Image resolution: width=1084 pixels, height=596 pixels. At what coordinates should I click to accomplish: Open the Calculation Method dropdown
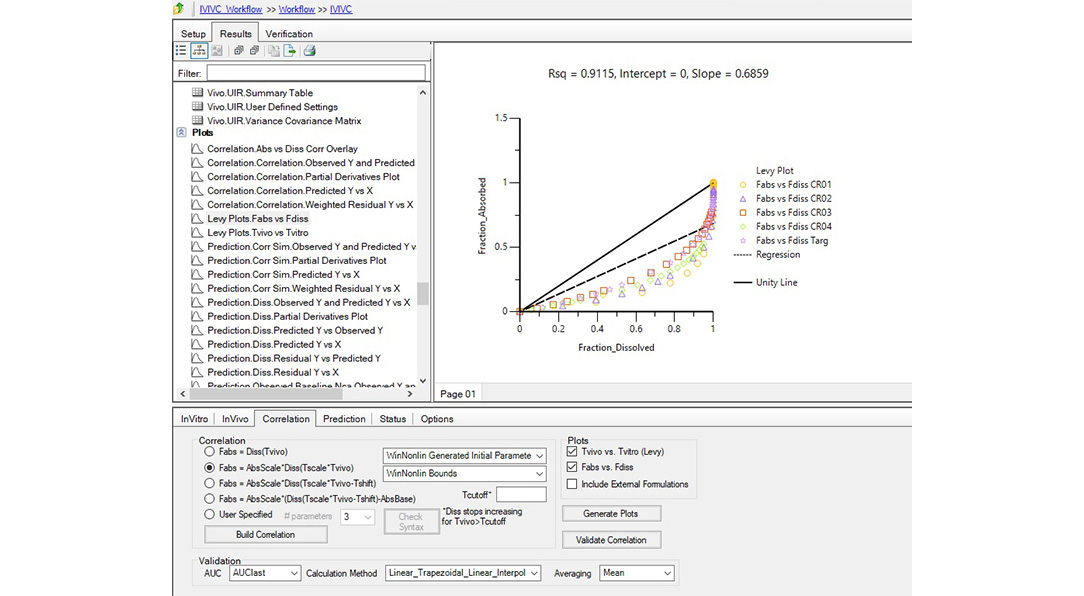click(462, 573)
